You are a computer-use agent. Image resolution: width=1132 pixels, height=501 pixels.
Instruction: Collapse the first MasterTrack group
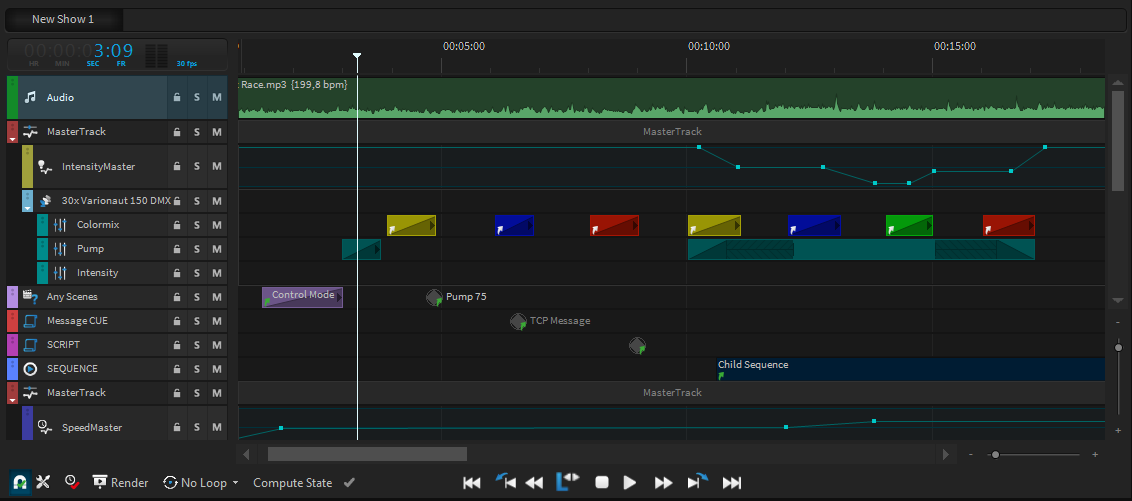click(x=13, y=140)
